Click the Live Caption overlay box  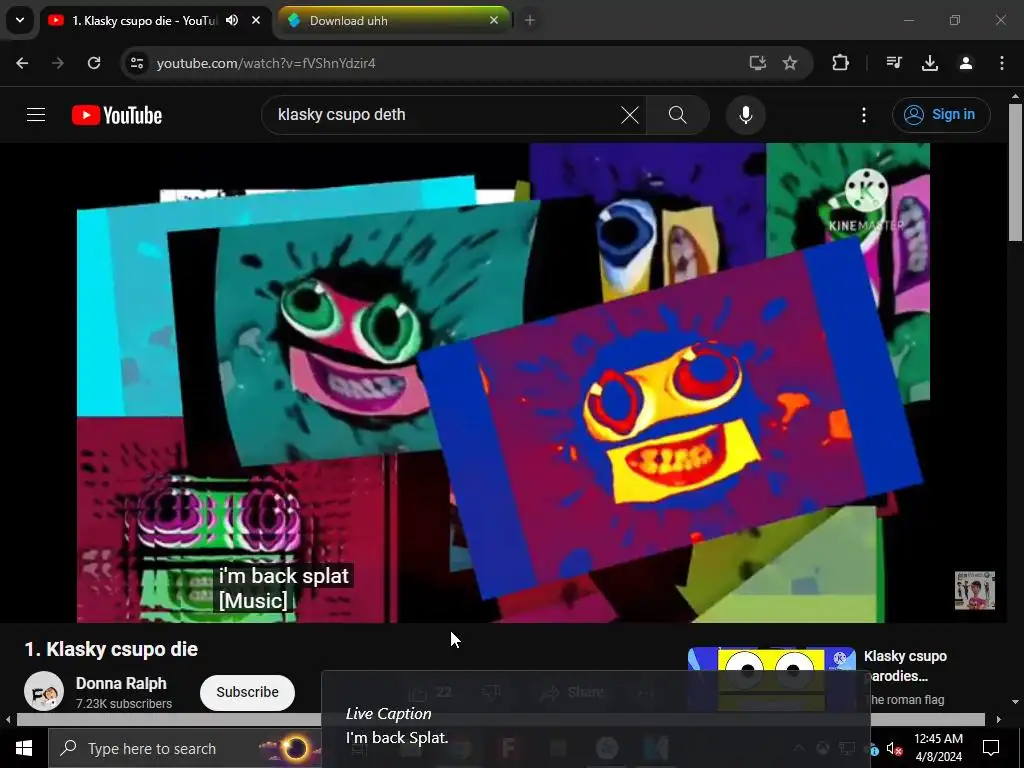pos(596,718)
